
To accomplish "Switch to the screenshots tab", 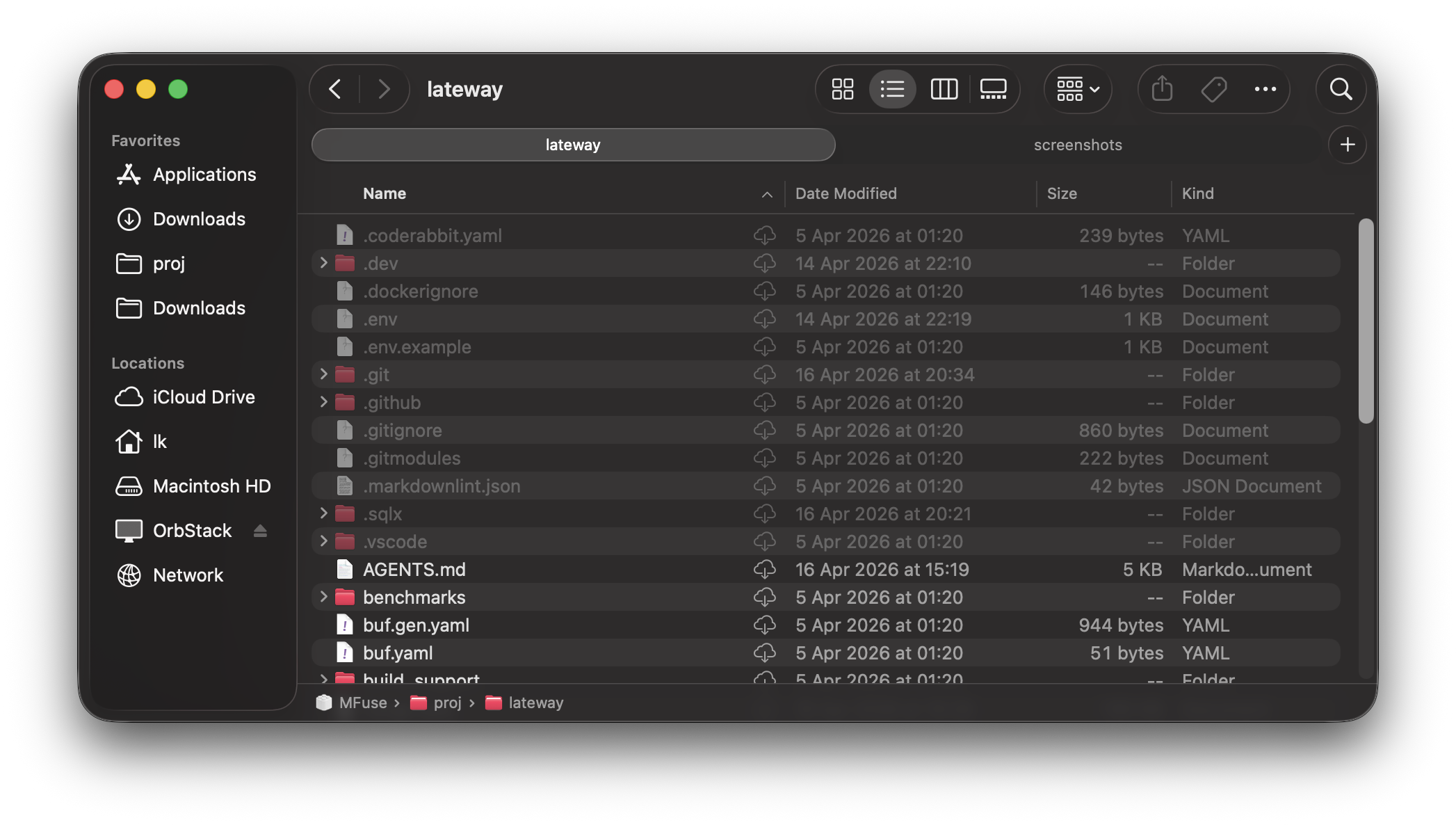I will pyautogui.click(x=1078, y=145).
